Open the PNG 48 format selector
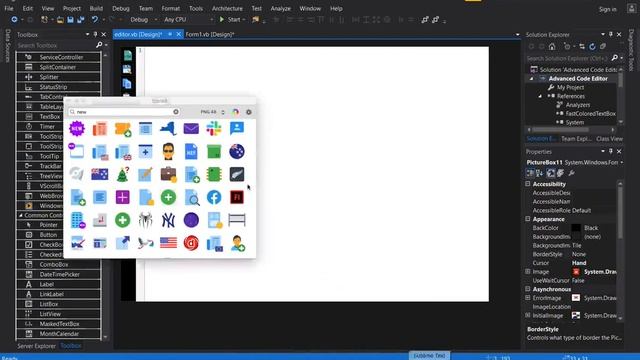 212,112
